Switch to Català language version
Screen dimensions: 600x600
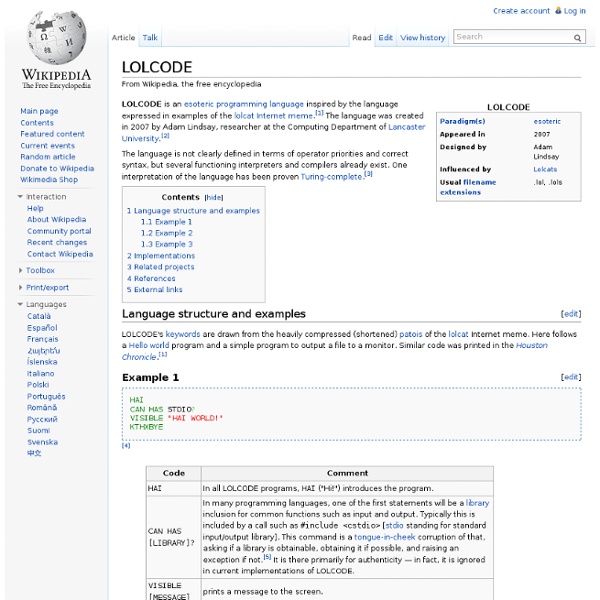point(39,316)
